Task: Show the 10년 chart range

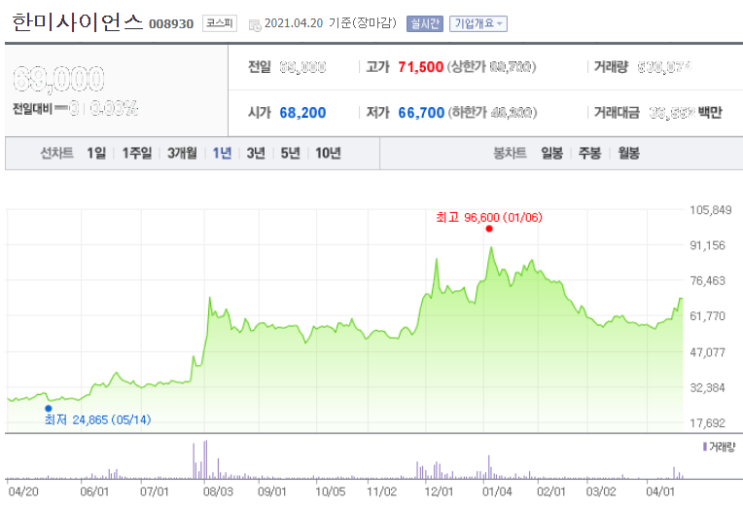Action: pos(328,153)
